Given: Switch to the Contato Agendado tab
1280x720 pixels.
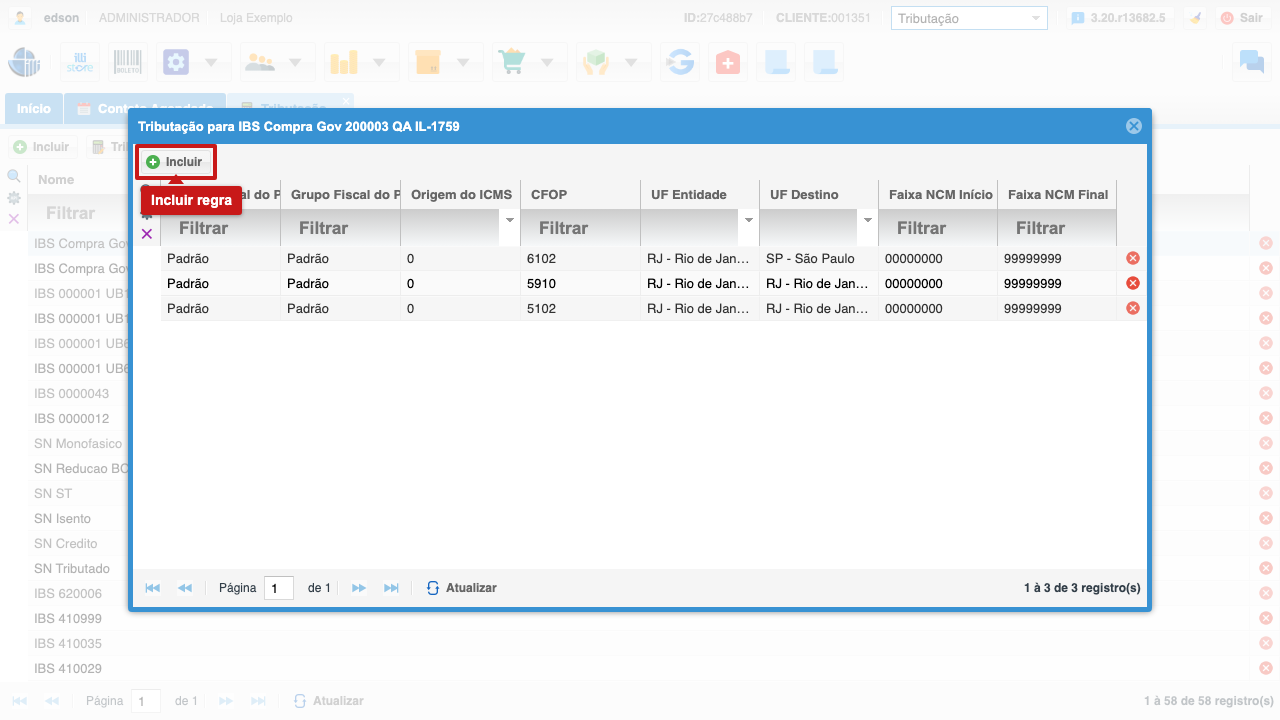Looking at the screenshot, I should pos(145,108).
